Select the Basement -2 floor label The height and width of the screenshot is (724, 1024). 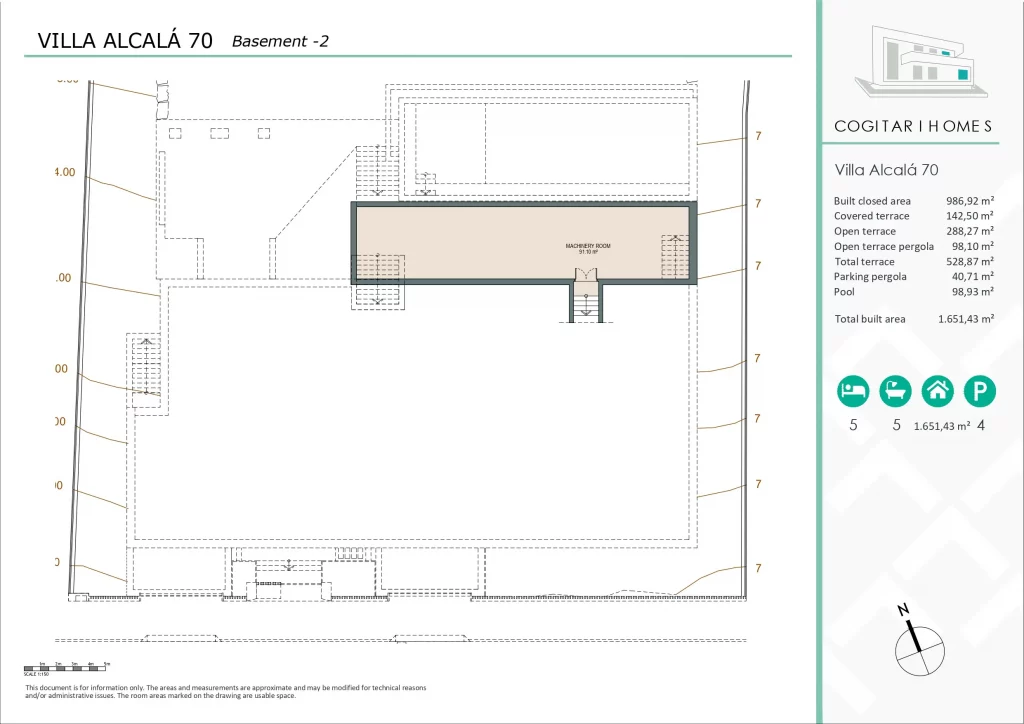pyautogui.click(x=280, y=41)
